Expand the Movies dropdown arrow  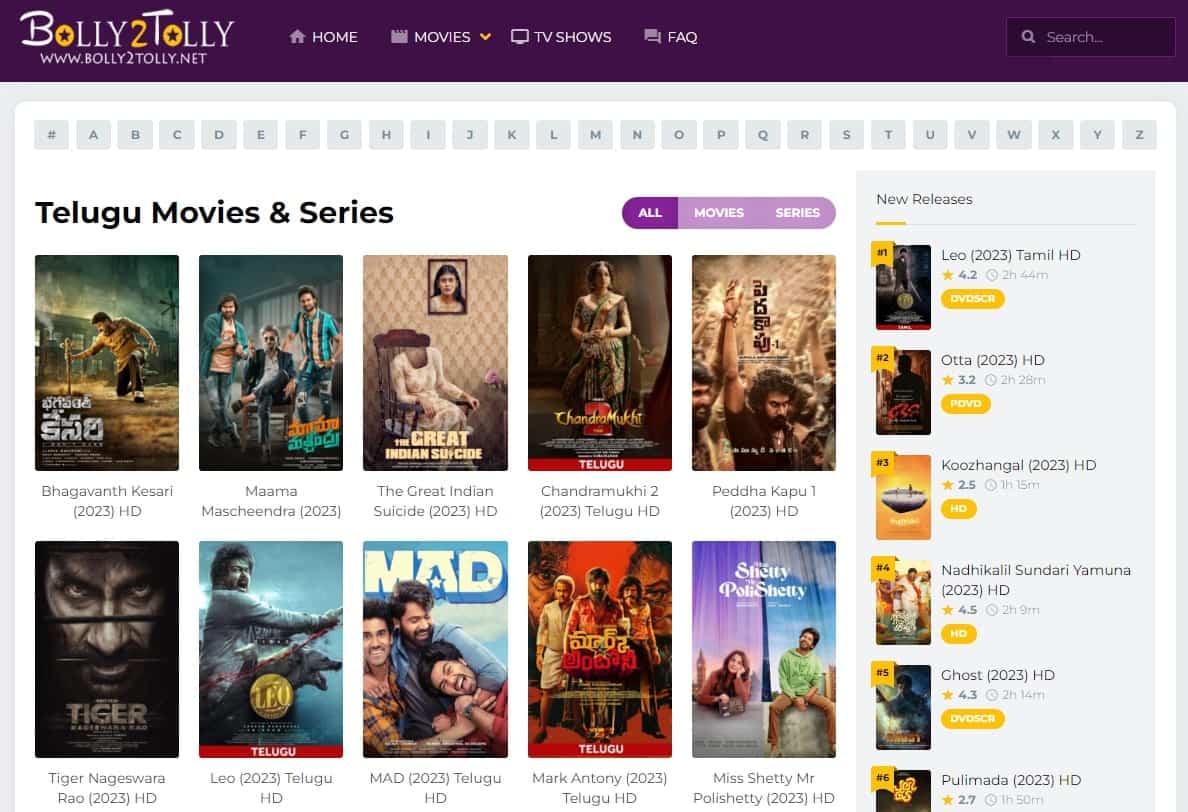[x=486, y=36]
